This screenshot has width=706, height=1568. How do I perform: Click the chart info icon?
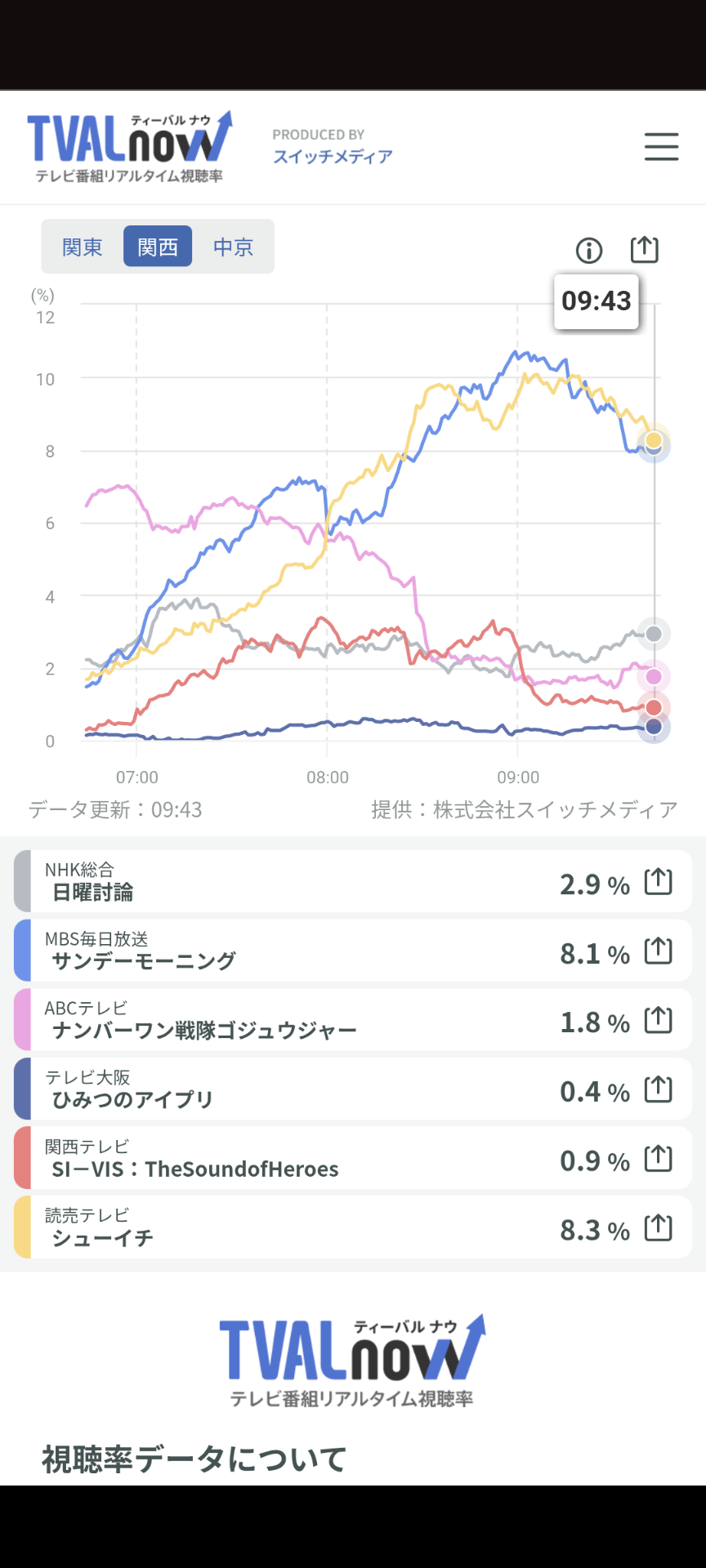click(x=588, y=251)
